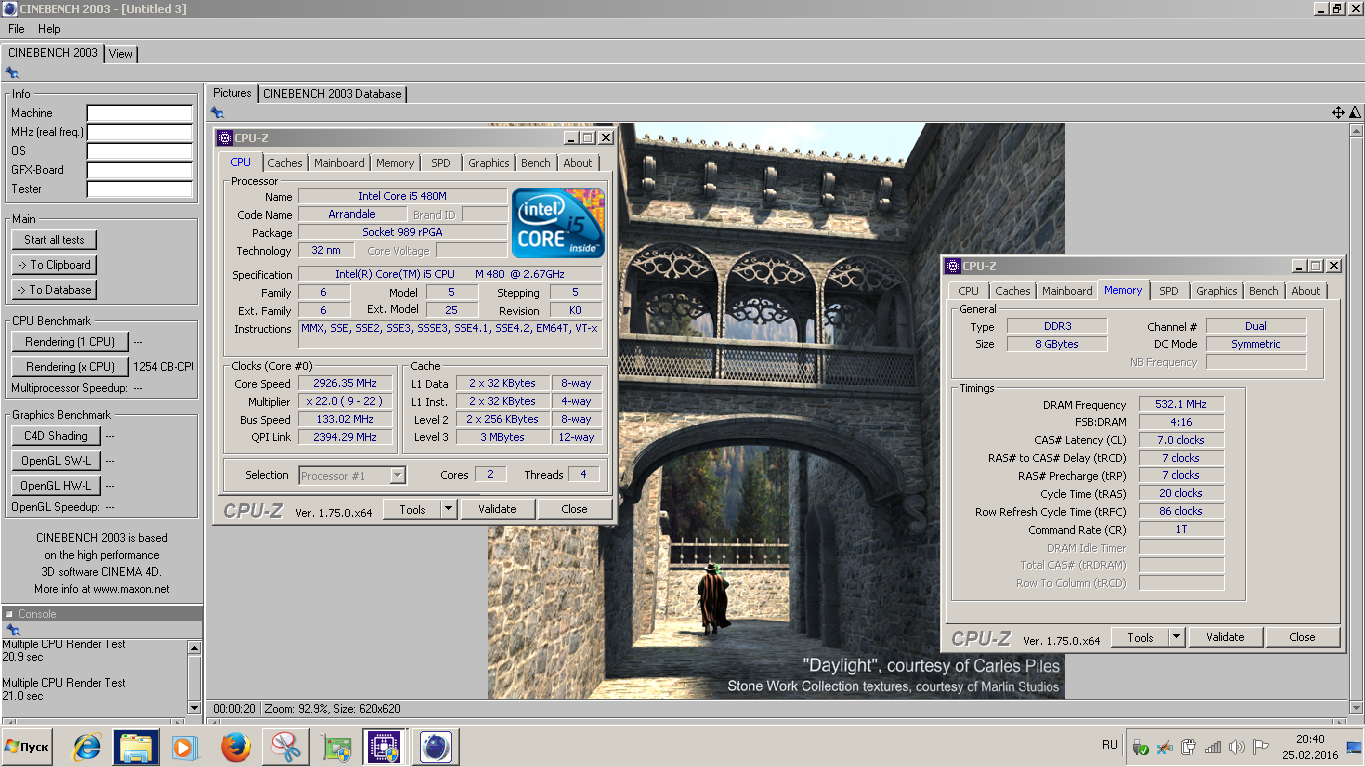1365x767 pixels.
Task: Open the Action Center flag icon
Action: [1261, 747]
